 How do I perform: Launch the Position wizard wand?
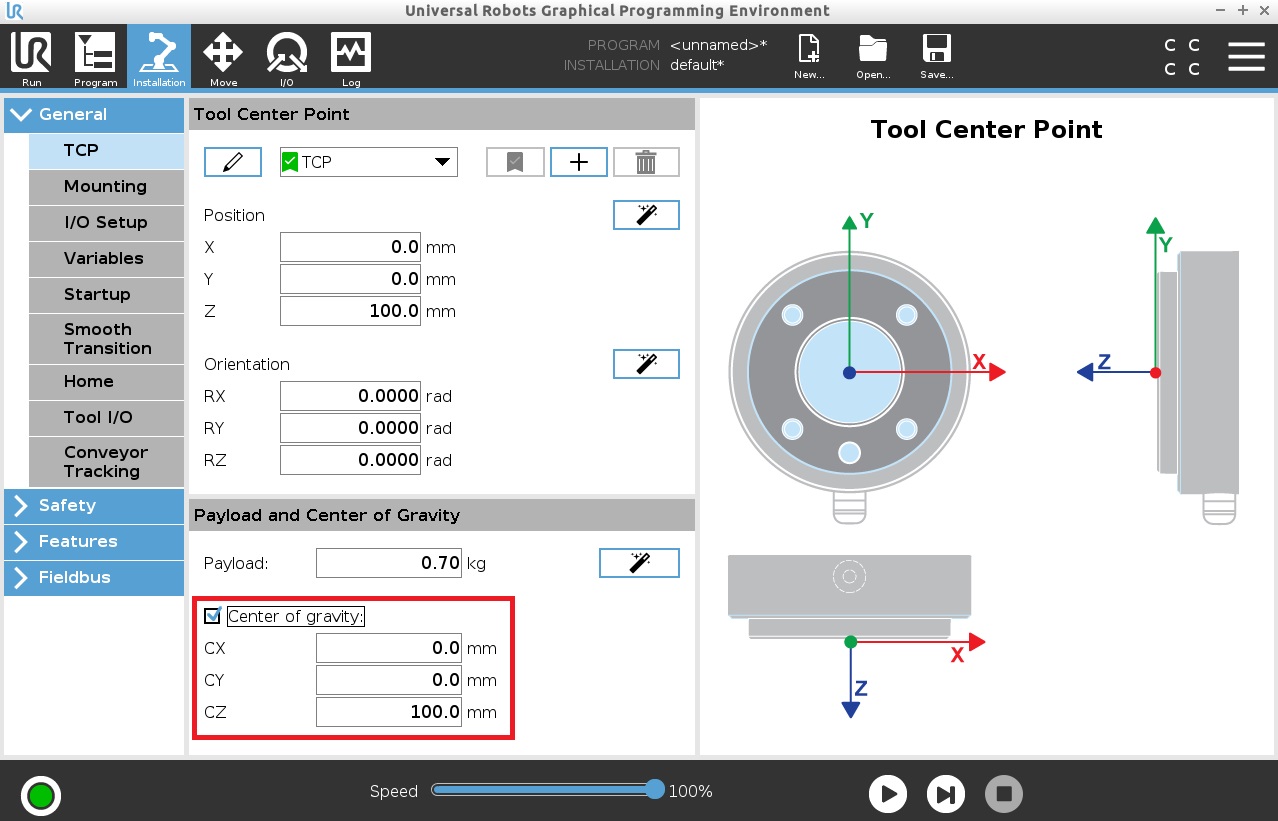point(646,215)
